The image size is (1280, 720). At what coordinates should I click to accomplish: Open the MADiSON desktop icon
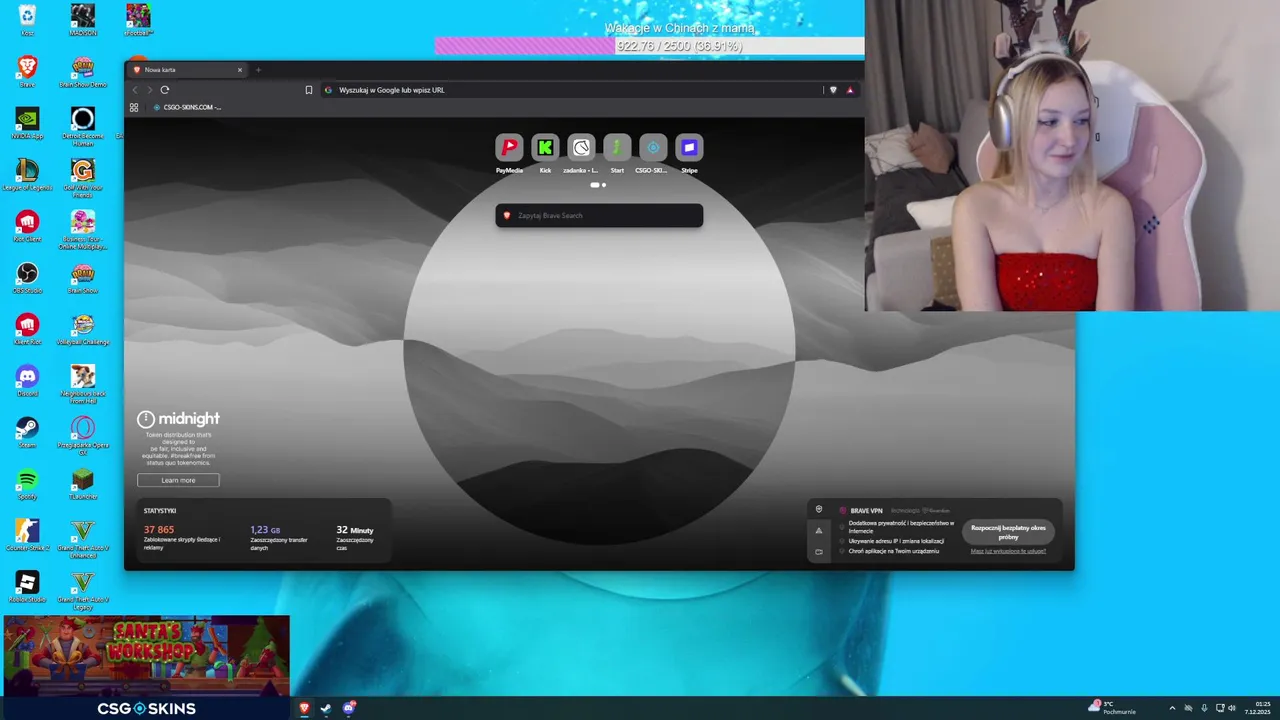[x=83, y=20]
